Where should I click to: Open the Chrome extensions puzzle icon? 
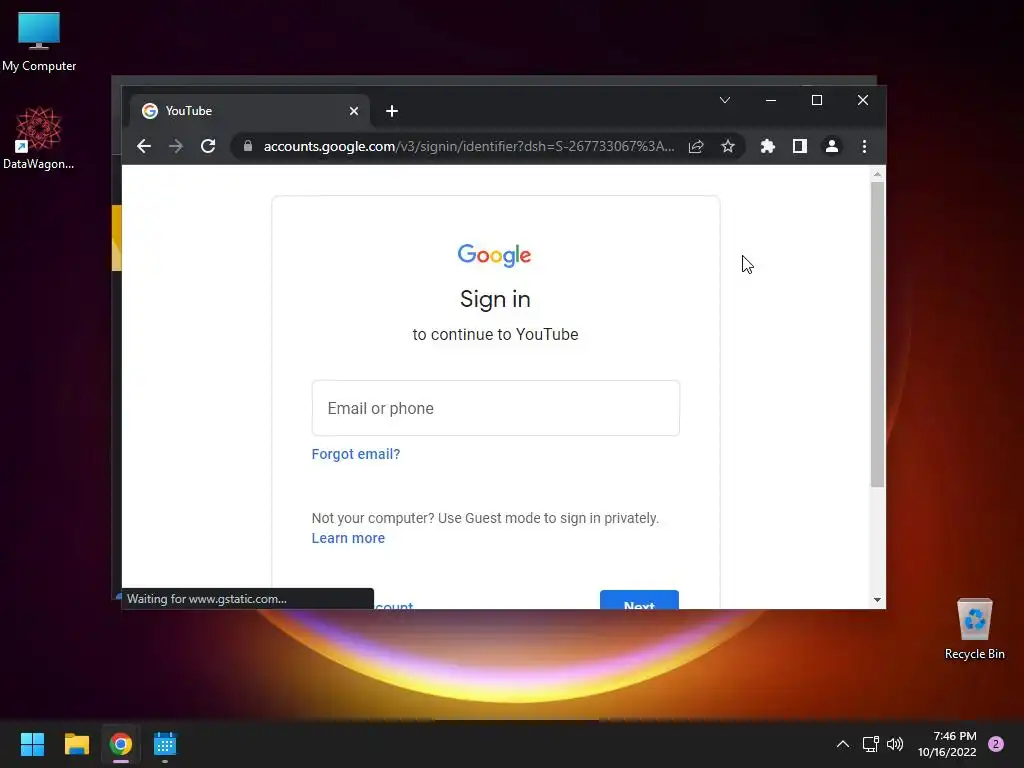(767, 146)
